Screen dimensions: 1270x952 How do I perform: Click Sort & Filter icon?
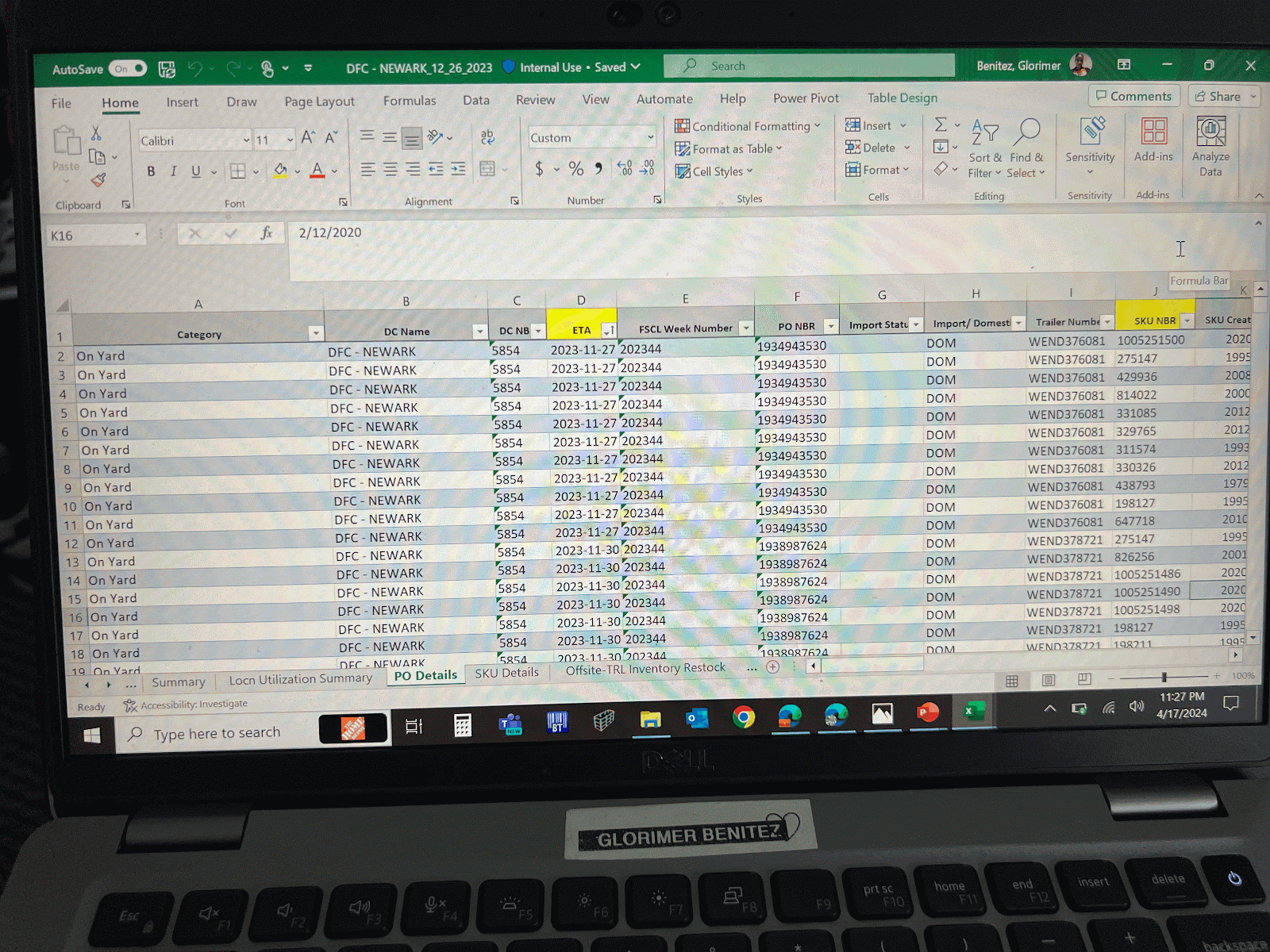click(x=985, y=132)
